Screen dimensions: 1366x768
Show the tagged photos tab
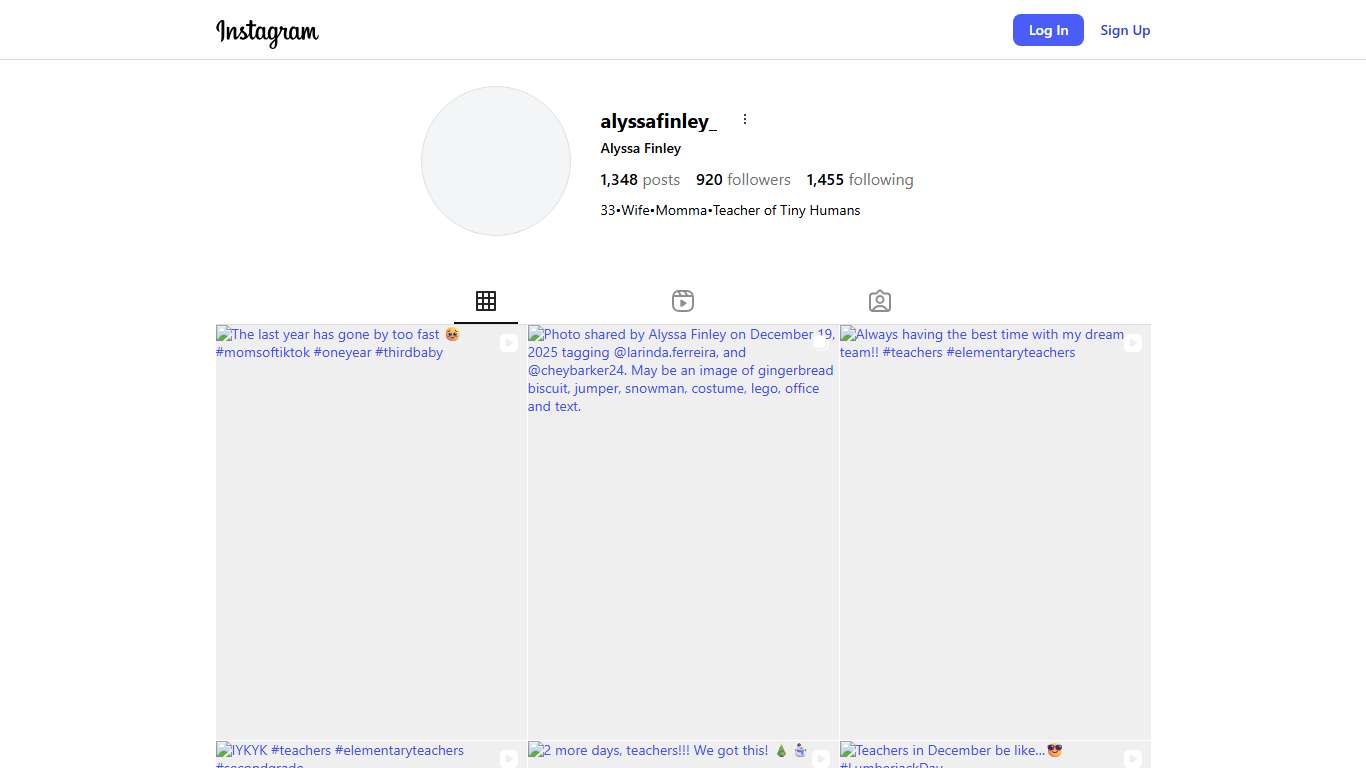click(880, 301)
